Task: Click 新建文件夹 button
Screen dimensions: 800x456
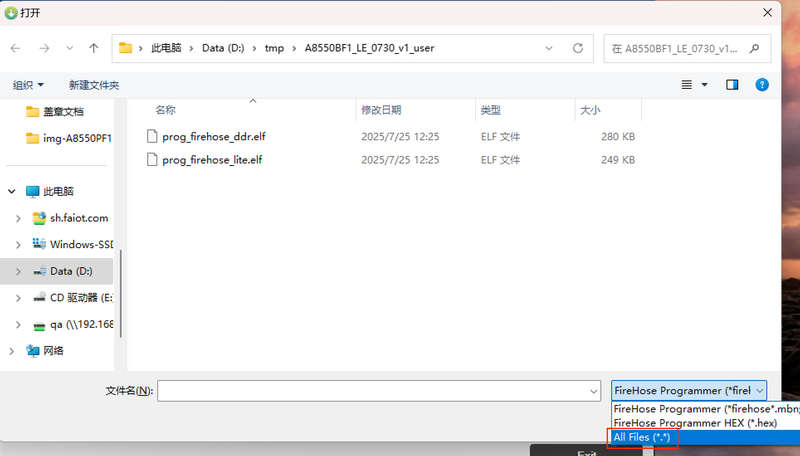Action: 94,85
